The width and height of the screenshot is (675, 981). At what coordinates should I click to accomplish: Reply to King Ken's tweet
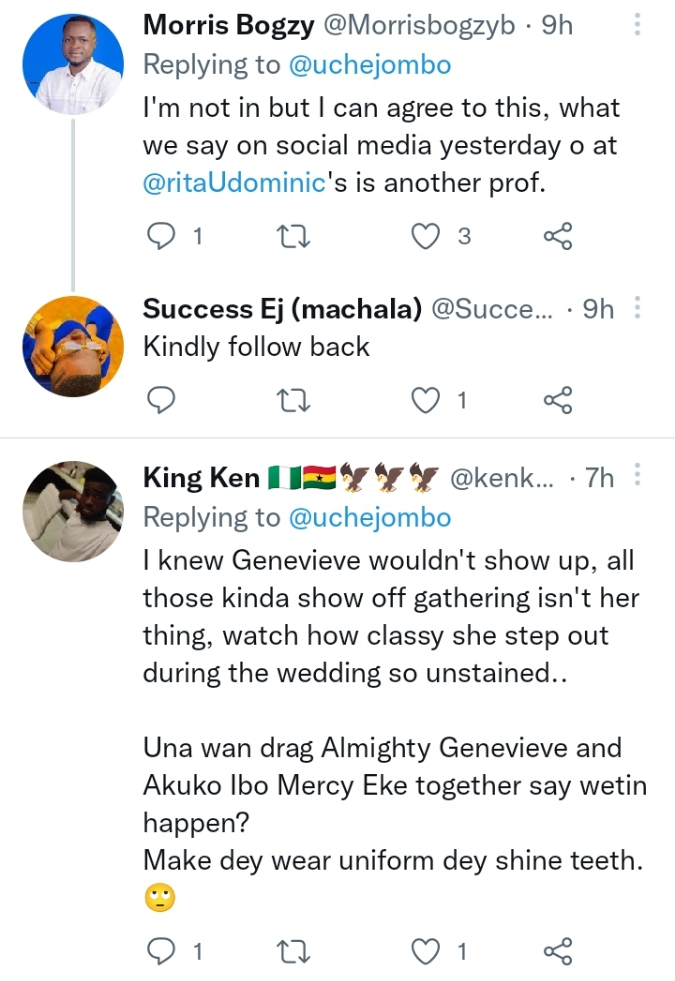point(160,952)
